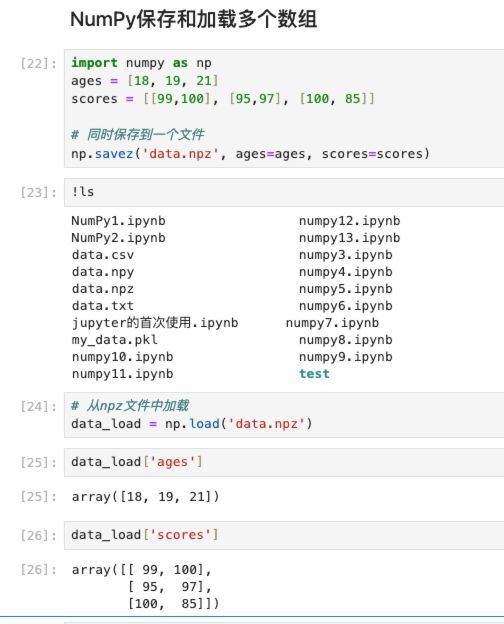This screenshot has width=504, height=624.
Task: Click the comment '# 从npz文件中加载'
Action: 130,406
